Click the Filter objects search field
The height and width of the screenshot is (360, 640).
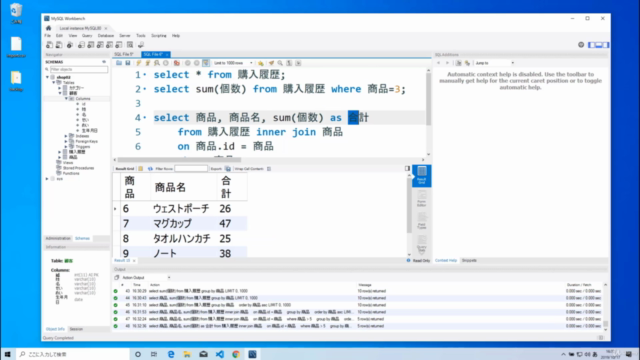pos(79,69)
